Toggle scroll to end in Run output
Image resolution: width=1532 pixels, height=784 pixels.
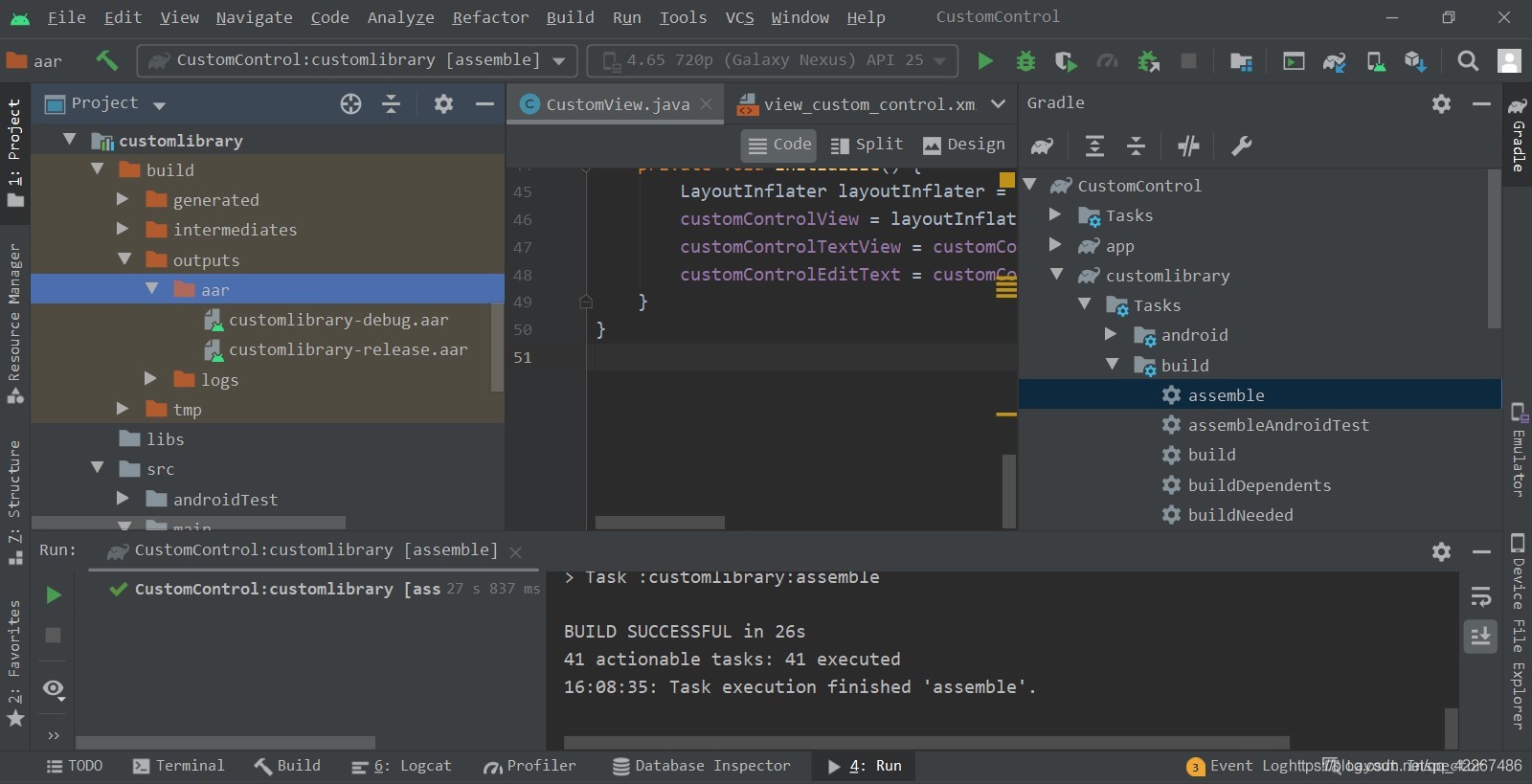(1480, 636)
